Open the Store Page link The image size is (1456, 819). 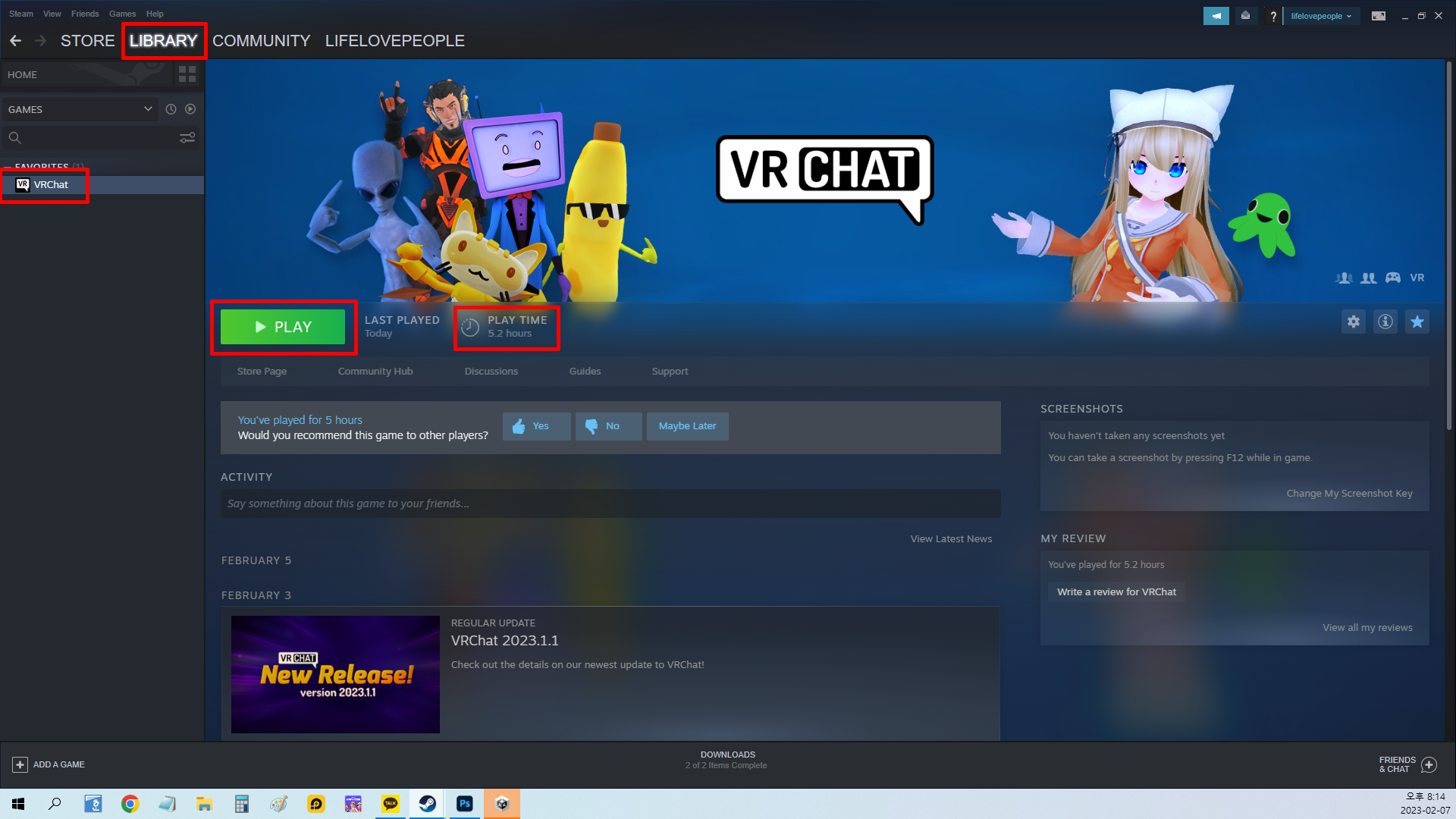click(262, 372)
